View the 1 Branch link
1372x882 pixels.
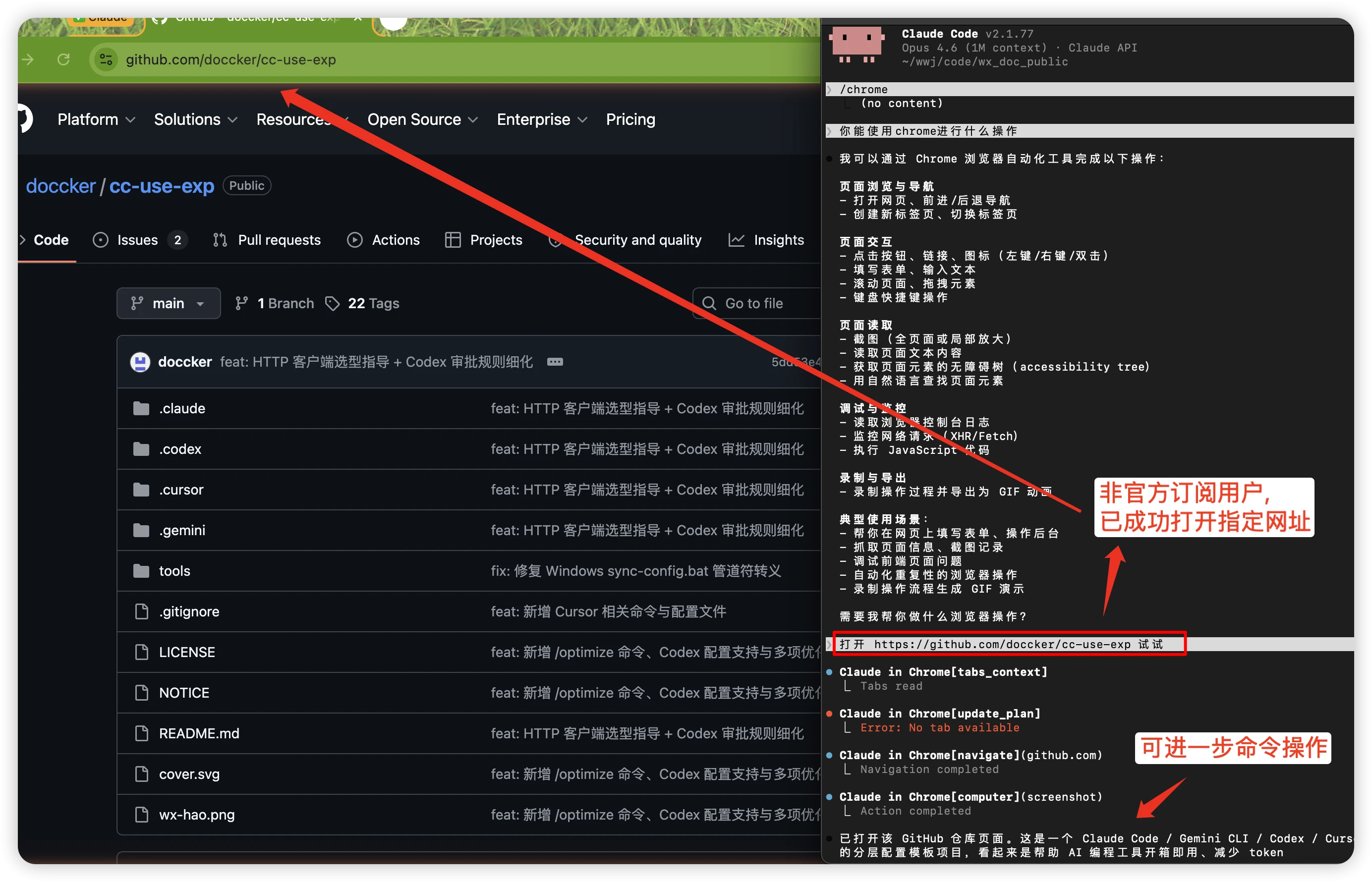pyautogui.click(x=275, y=303)
